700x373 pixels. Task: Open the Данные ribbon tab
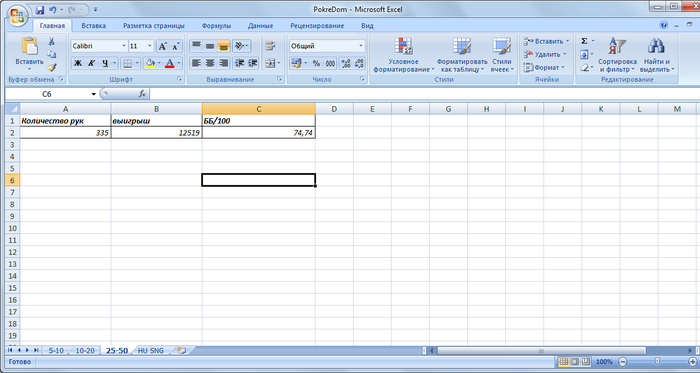pos(260,26)
